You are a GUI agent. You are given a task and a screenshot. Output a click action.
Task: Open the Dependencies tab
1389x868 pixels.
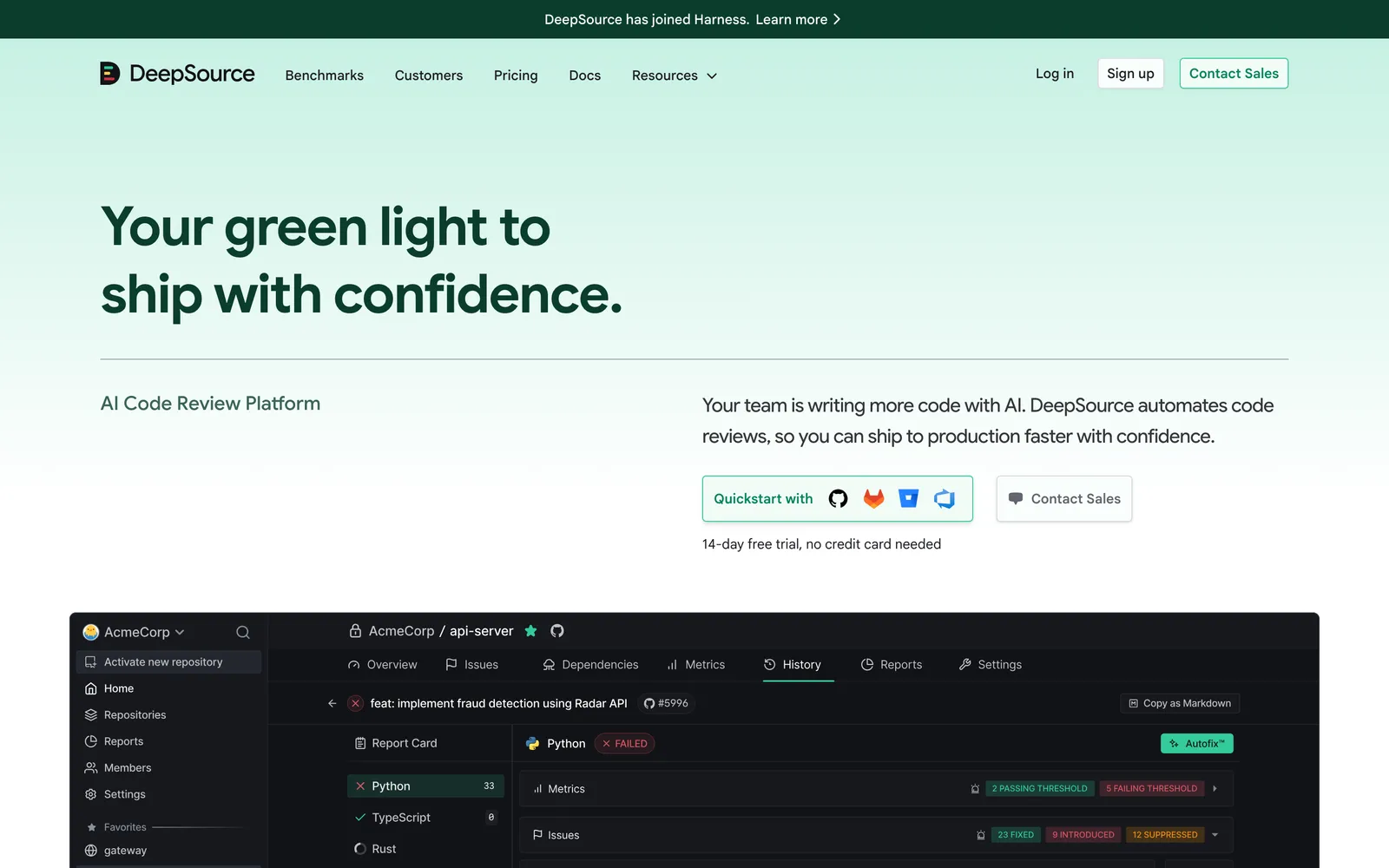coord(590,665)
